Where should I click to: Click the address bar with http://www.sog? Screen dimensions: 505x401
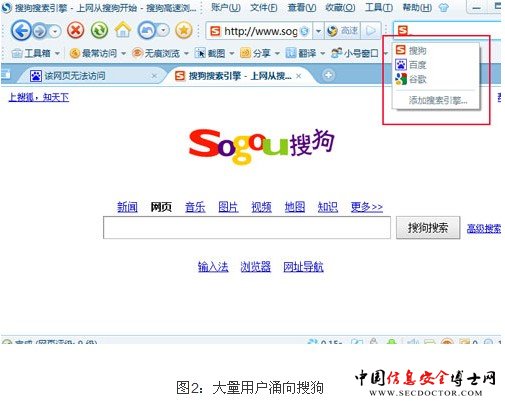click(x=258, y=31)
